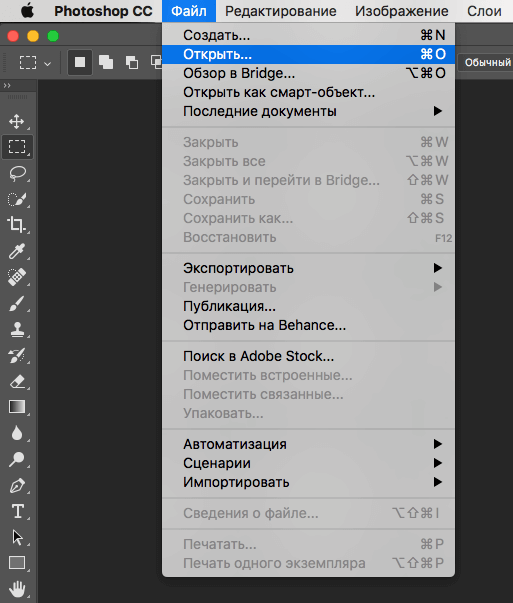
Task: Open the Apple menu
Action: coord(27,11)
